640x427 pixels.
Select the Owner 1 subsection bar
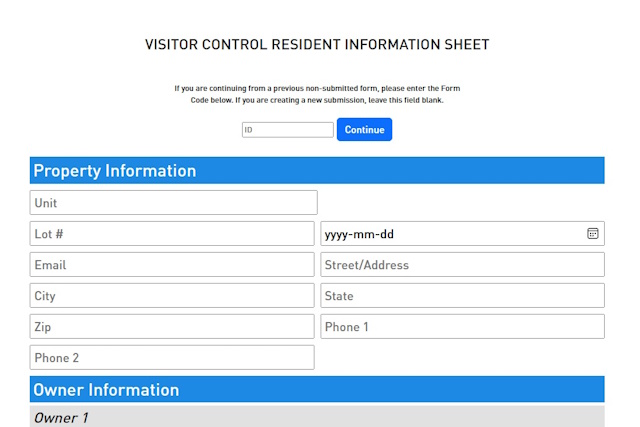317,416
